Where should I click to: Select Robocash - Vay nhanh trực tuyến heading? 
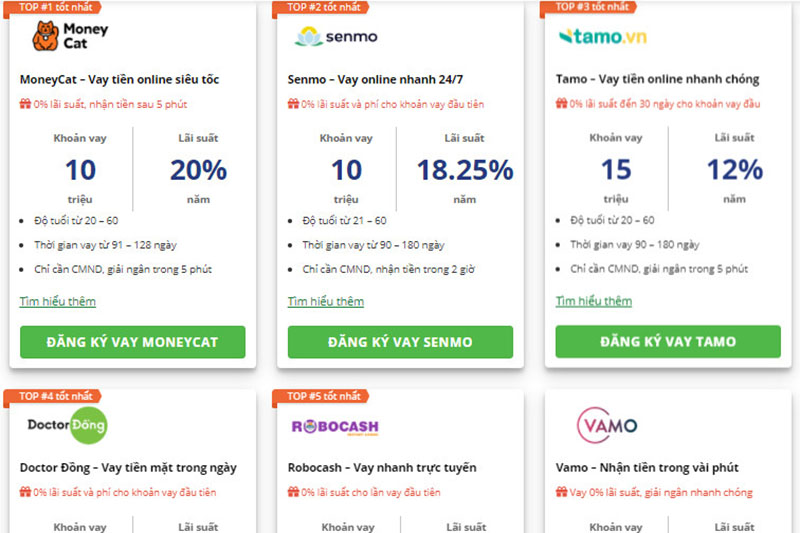(x=382, y=468)
